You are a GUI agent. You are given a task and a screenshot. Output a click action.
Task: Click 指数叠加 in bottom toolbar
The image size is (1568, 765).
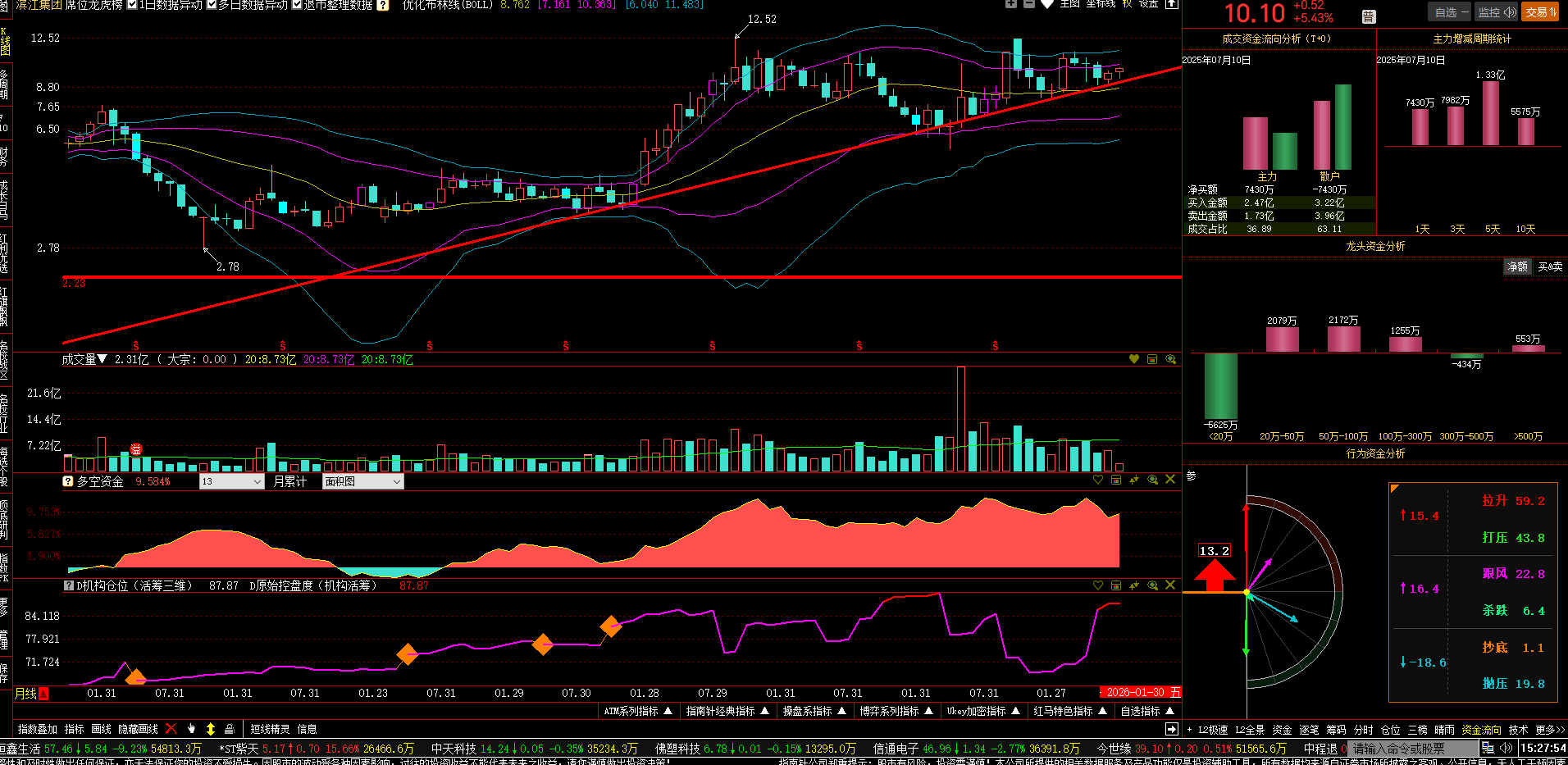pos(38,729)
